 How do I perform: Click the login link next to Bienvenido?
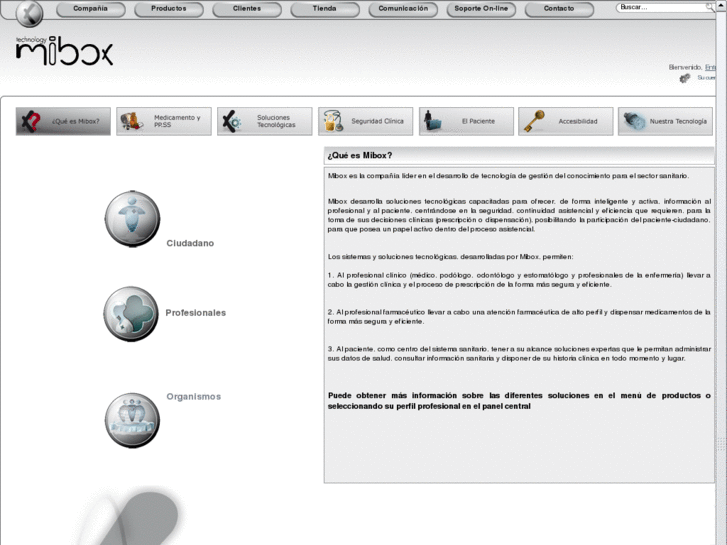[x=710, y=67]
